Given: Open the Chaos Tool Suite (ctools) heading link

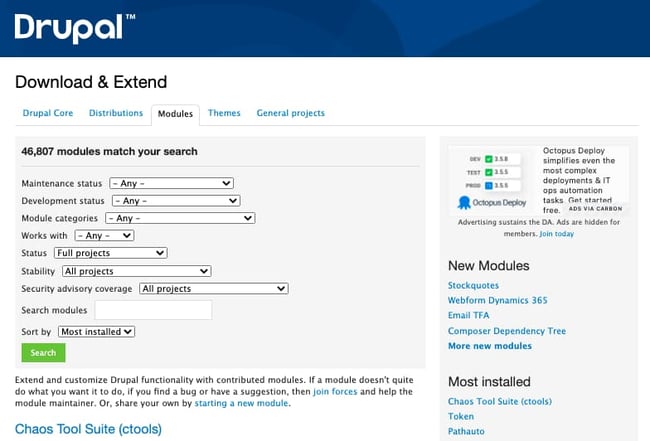Looking at the screenshot, I should coord(88,429).
